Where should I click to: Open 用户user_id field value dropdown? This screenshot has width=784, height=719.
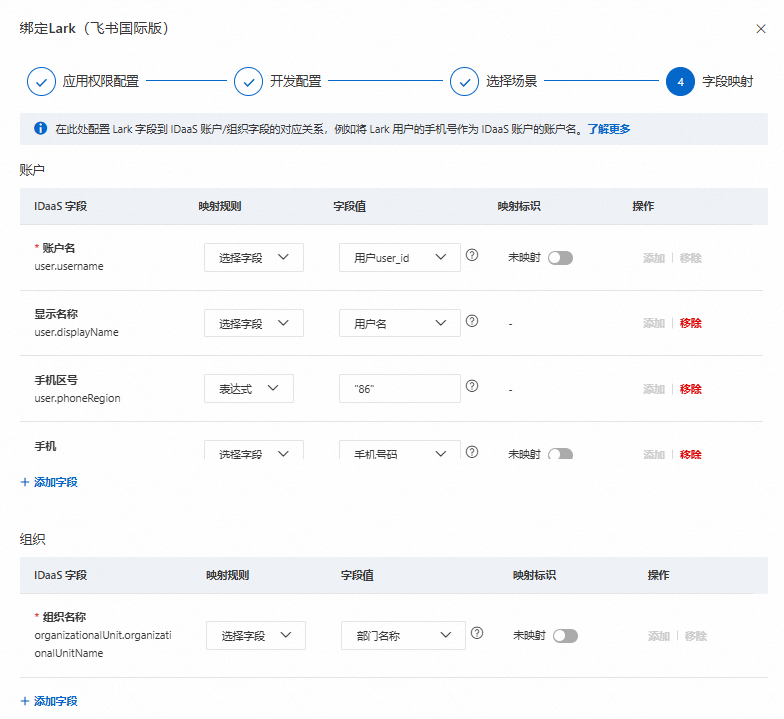400,258
